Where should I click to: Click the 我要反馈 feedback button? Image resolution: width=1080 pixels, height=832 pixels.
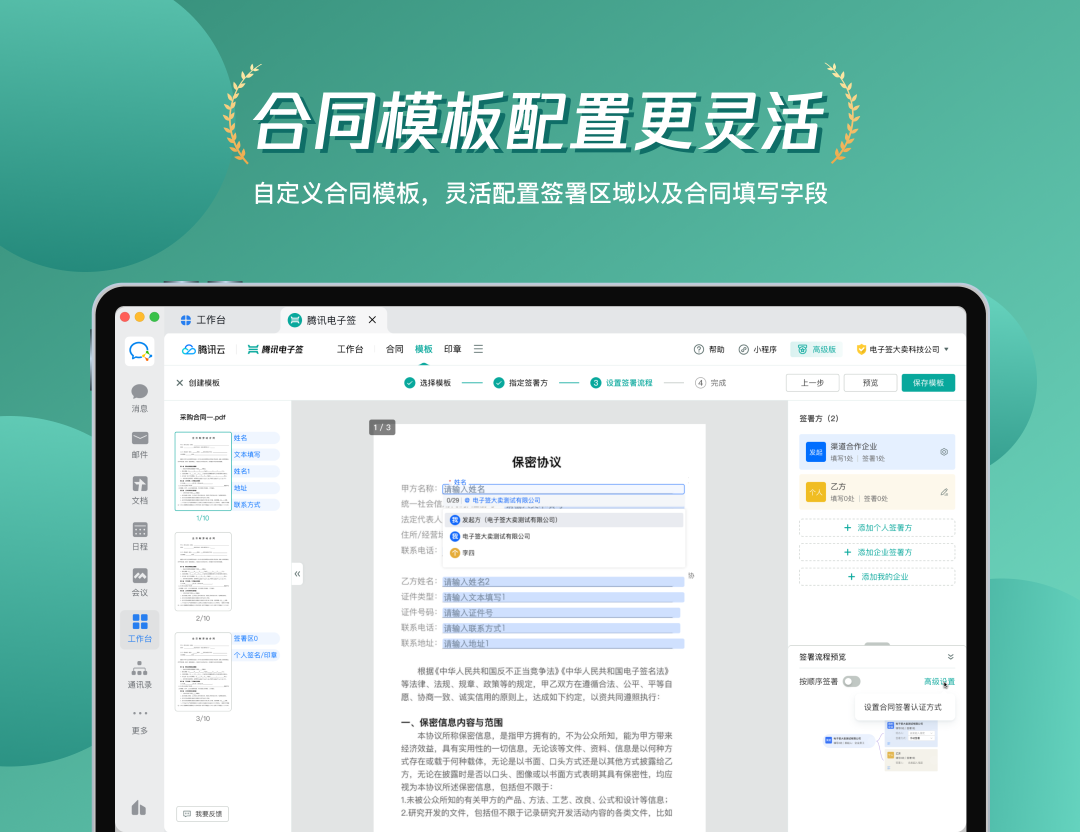click(202, 813)
